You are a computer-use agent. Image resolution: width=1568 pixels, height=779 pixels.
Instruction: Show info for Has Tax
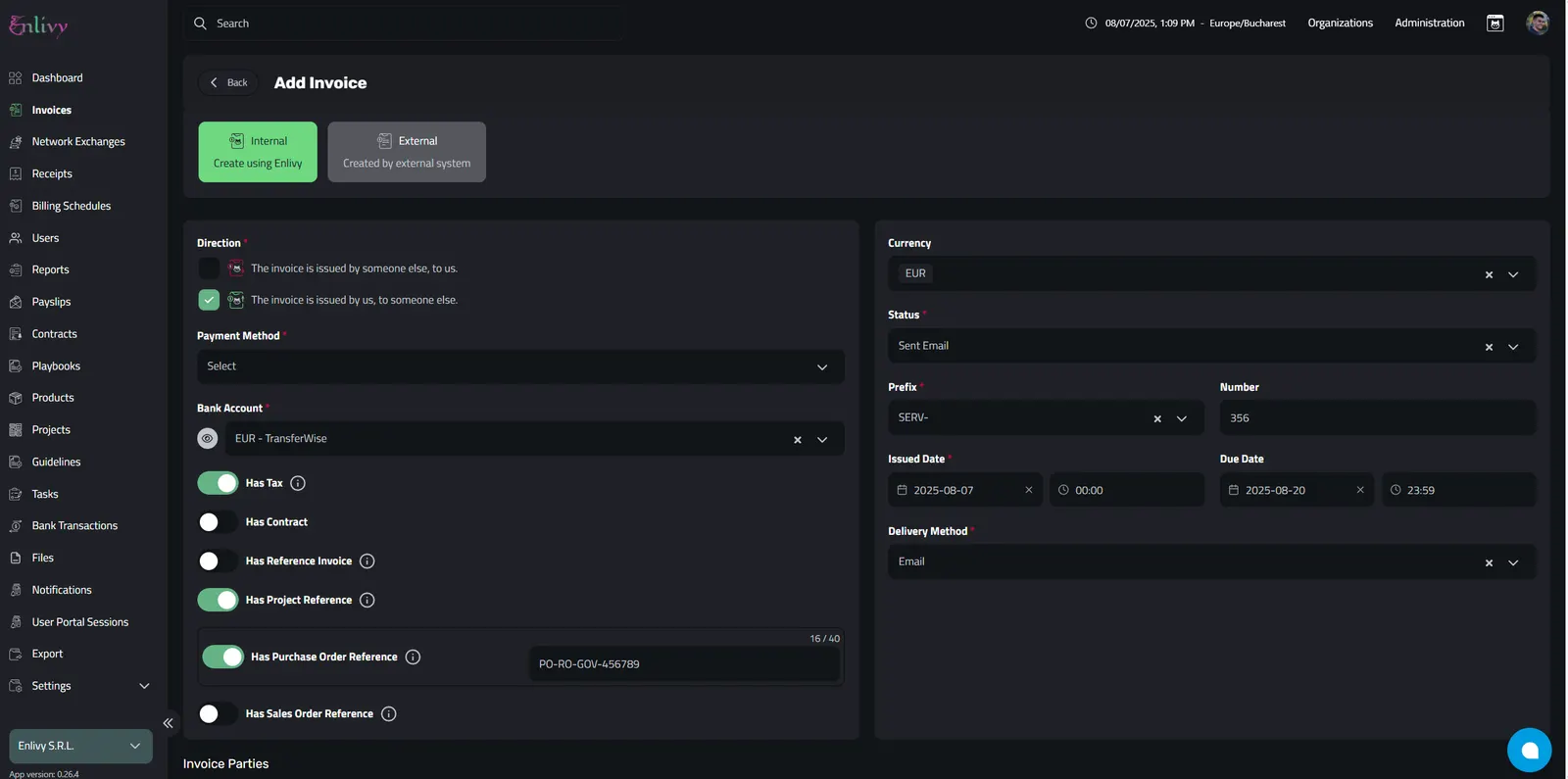tap(298, 483)
